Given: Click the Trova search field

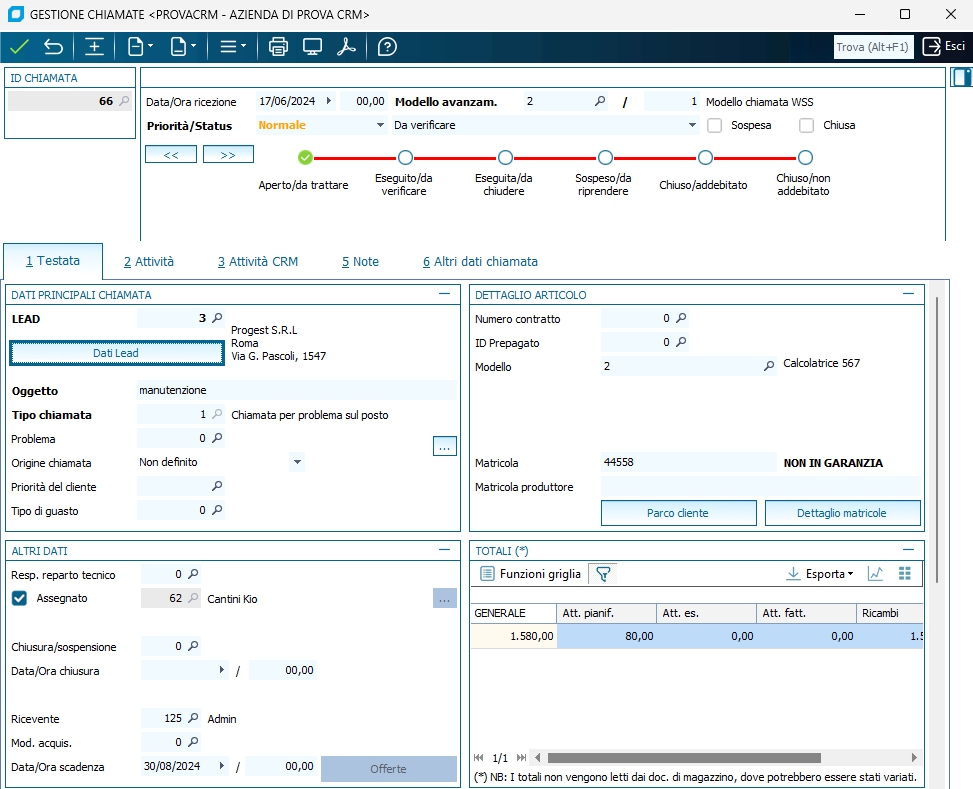Looking at the screenshot, I should tap(873, 47).
